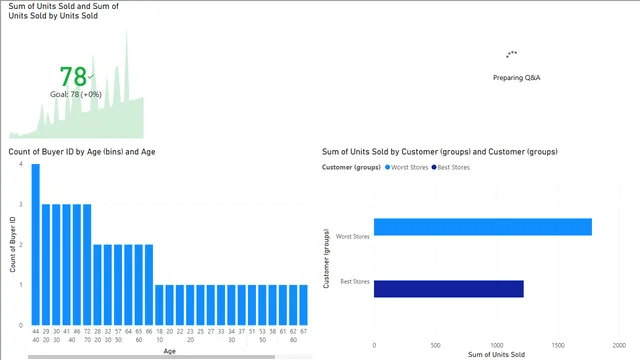
Task: Click the Preparing Q&A loading spinner
Action: coord(512,54)
